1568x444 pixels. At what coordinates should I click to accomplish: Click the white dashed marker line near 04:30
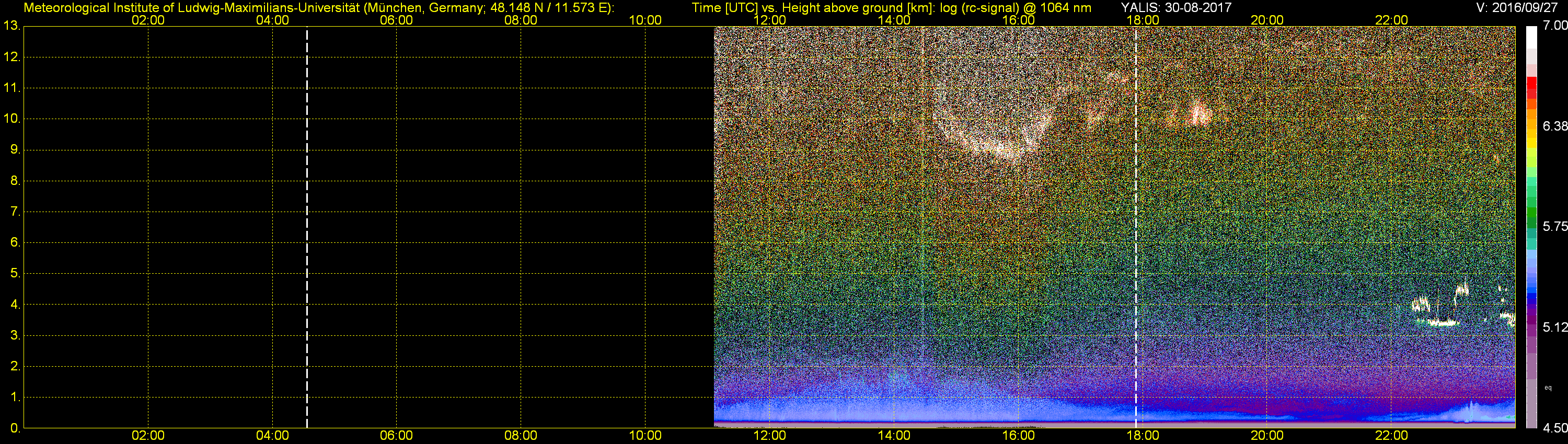[307, 227]
